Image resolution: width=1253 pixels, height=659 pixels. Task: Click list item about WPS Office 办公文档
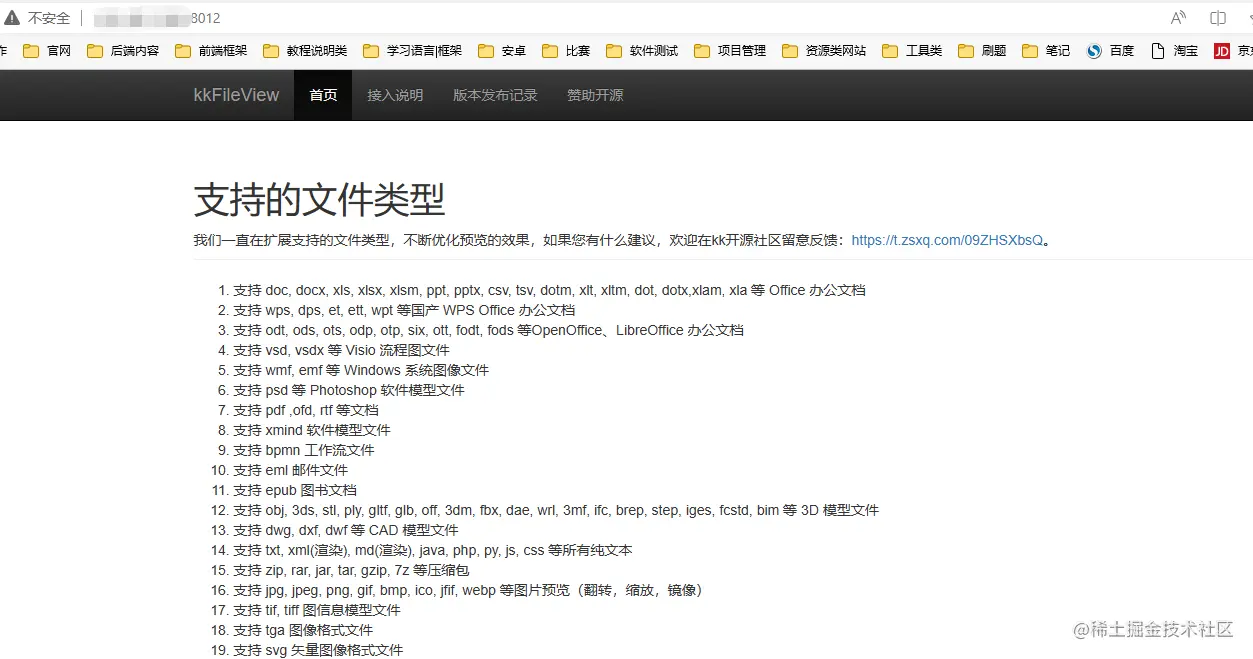[x=404, y=310]
